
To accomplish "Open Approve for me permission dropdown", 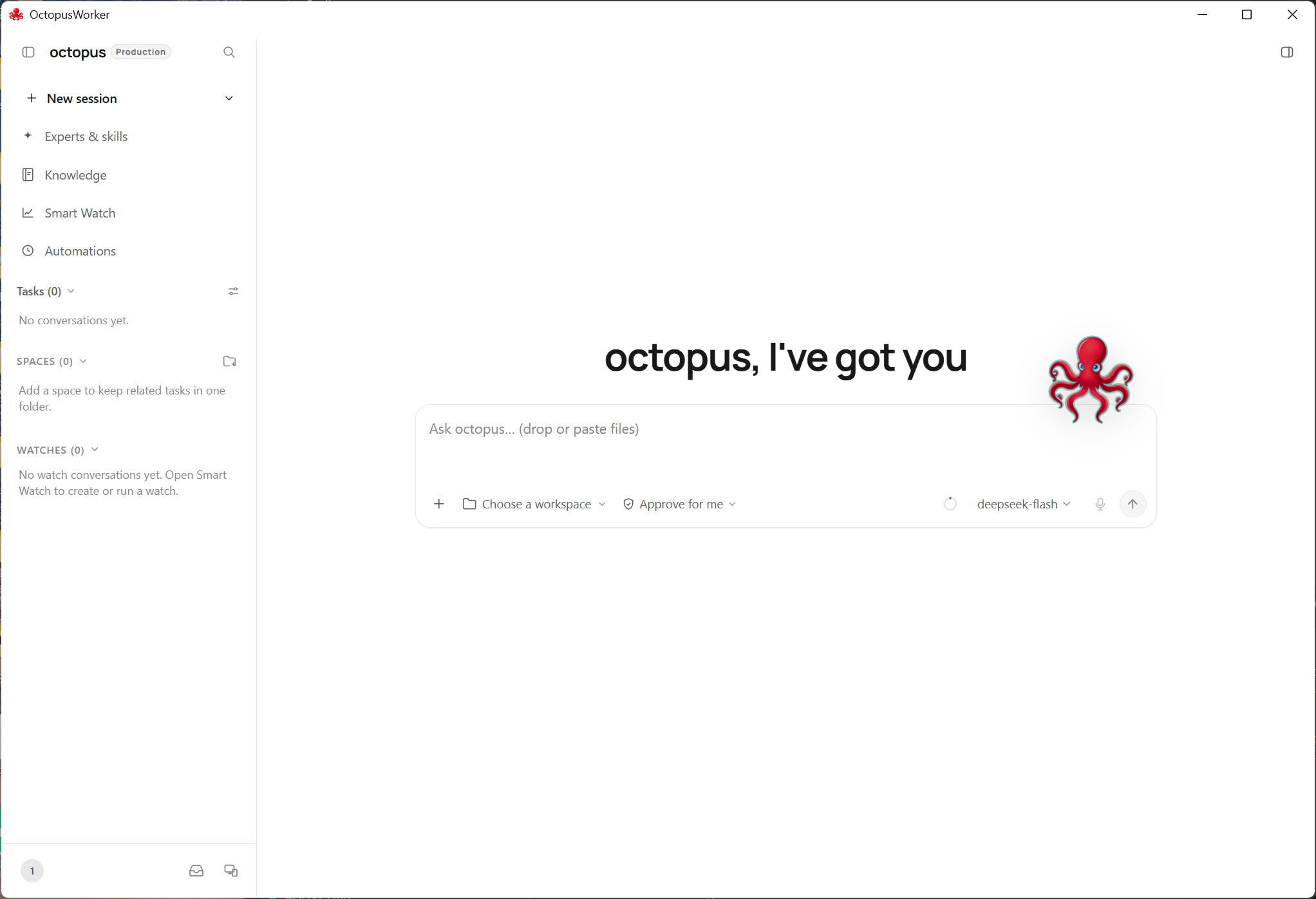I will 679,504.
